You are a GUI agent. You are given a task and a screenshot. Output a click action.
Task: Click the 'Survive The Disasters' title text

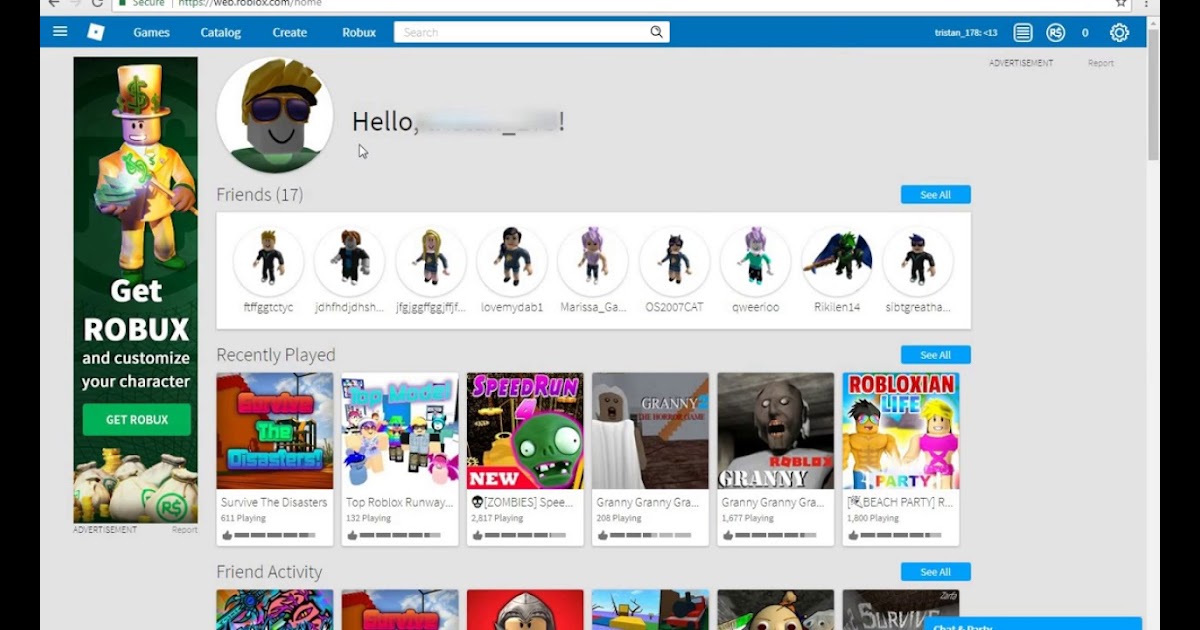pos(274,503)
